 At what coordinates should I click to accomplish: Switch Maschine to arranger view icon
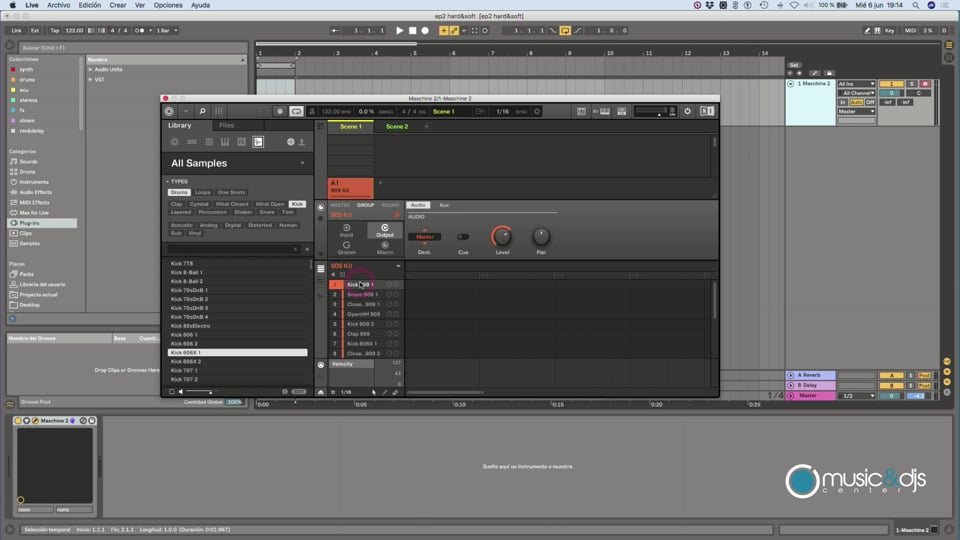click(320, 126)
